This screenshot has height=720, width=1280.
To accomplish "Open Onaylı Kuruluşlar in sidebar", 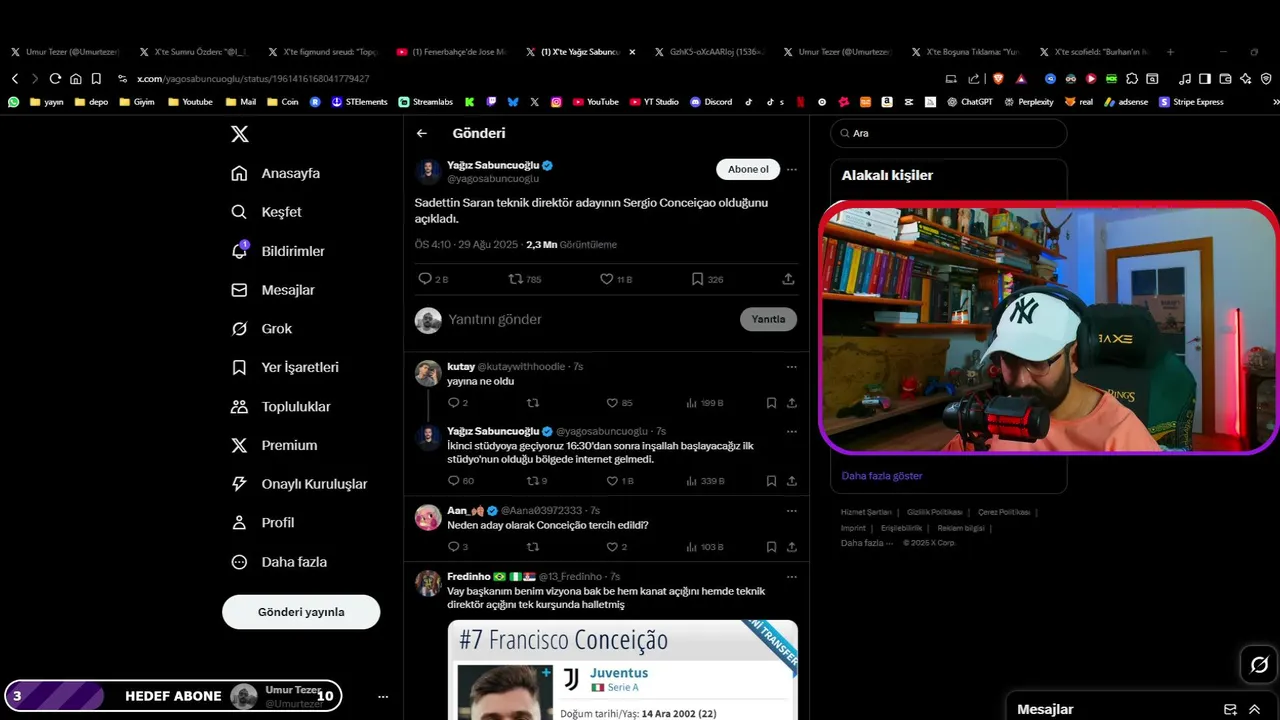I will pos(299,484).
